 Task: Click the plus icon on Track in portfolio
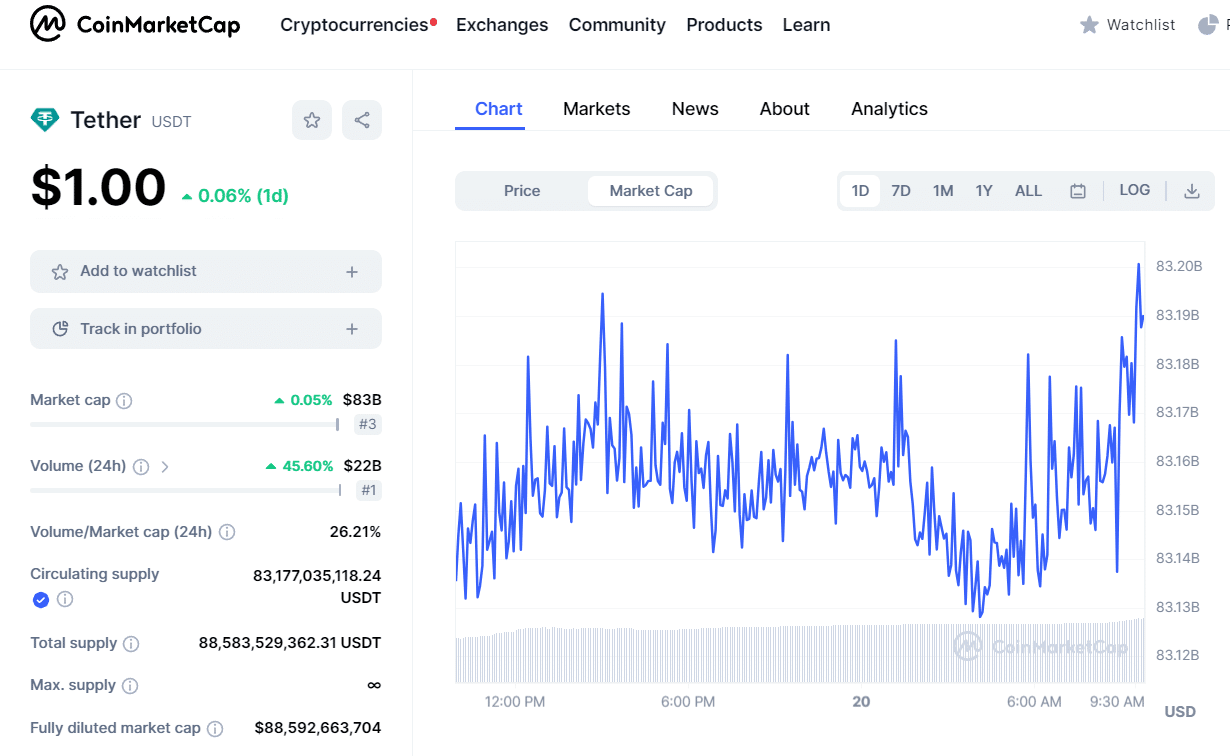coord(352,329)
